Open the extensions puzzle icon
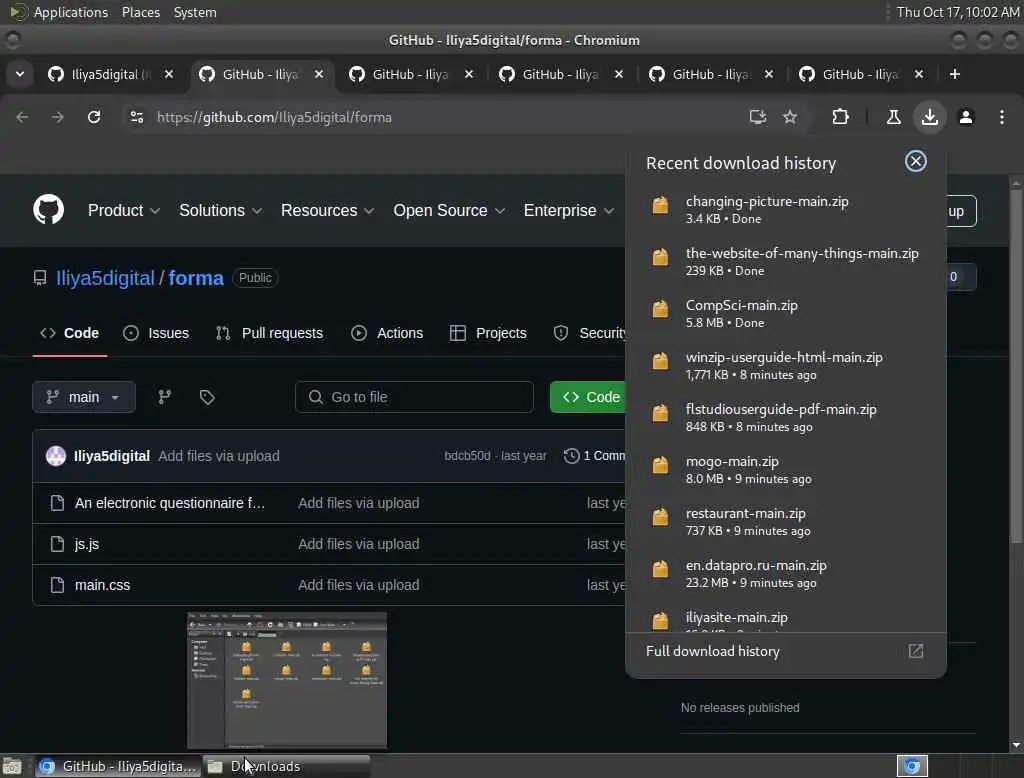The image size is (1024, 778). click(840, 117)
